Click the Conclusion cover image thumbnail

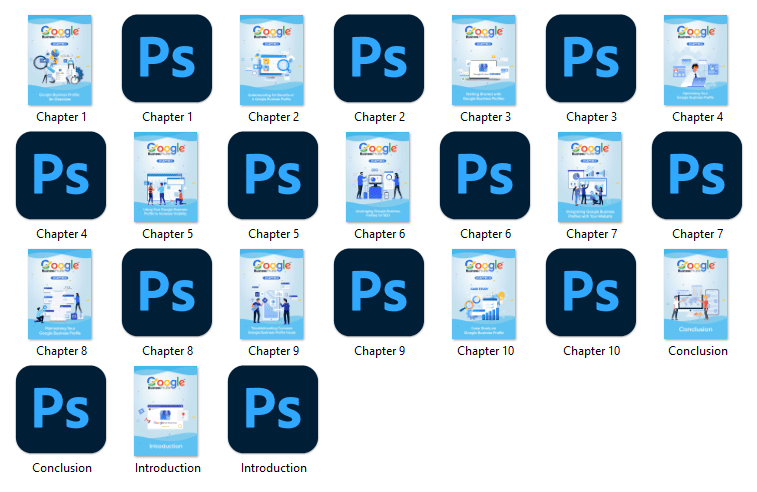[696, 294]
